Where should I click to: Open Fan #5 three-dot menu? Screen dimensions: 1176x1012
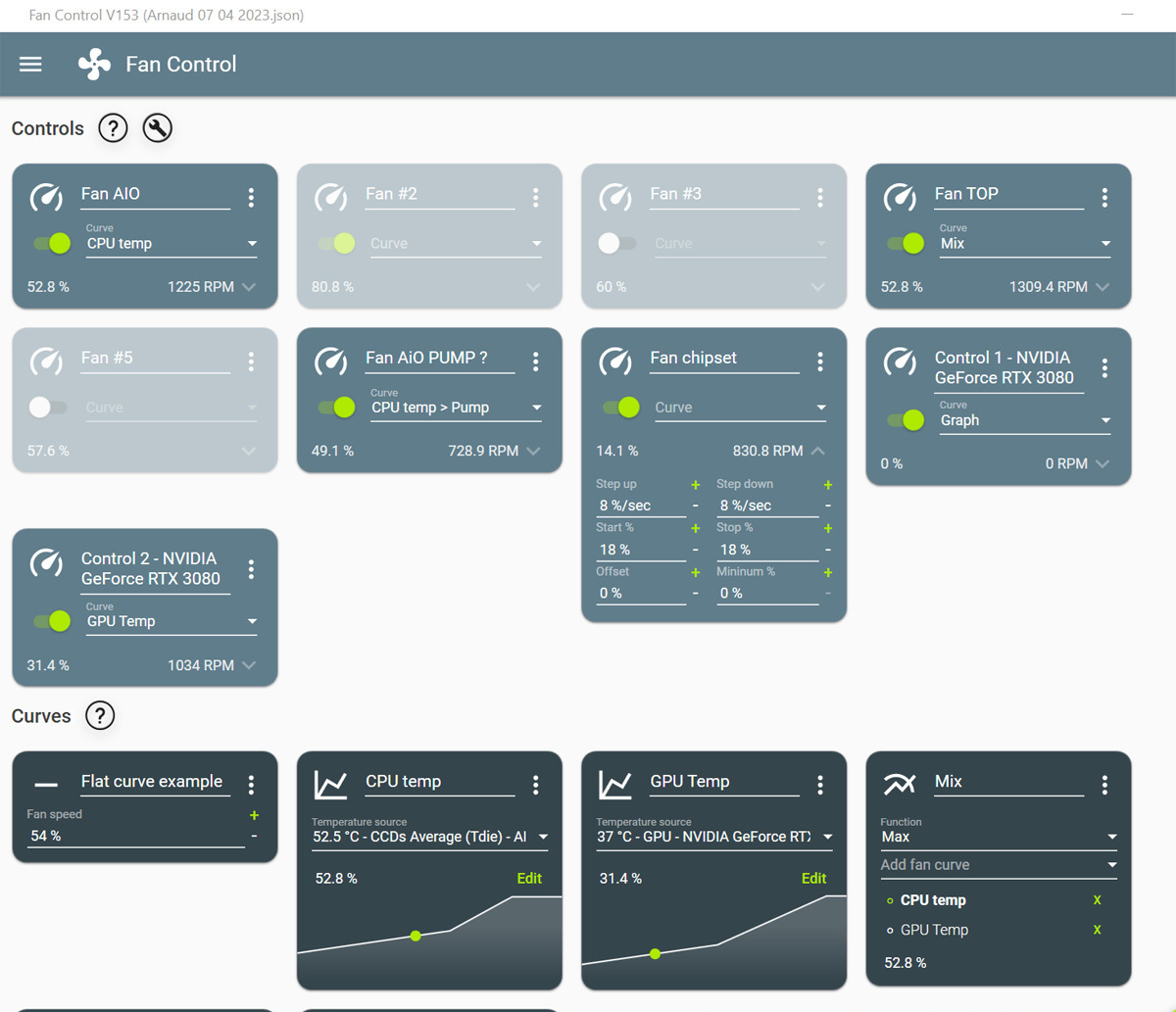251,361
